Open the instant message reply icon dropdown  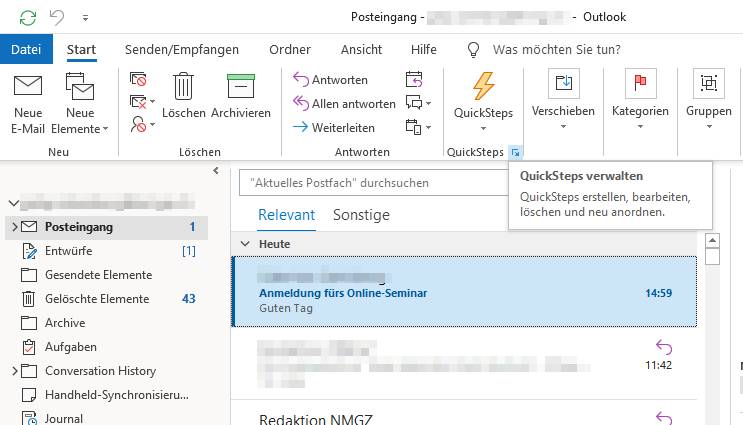point(418,102)
